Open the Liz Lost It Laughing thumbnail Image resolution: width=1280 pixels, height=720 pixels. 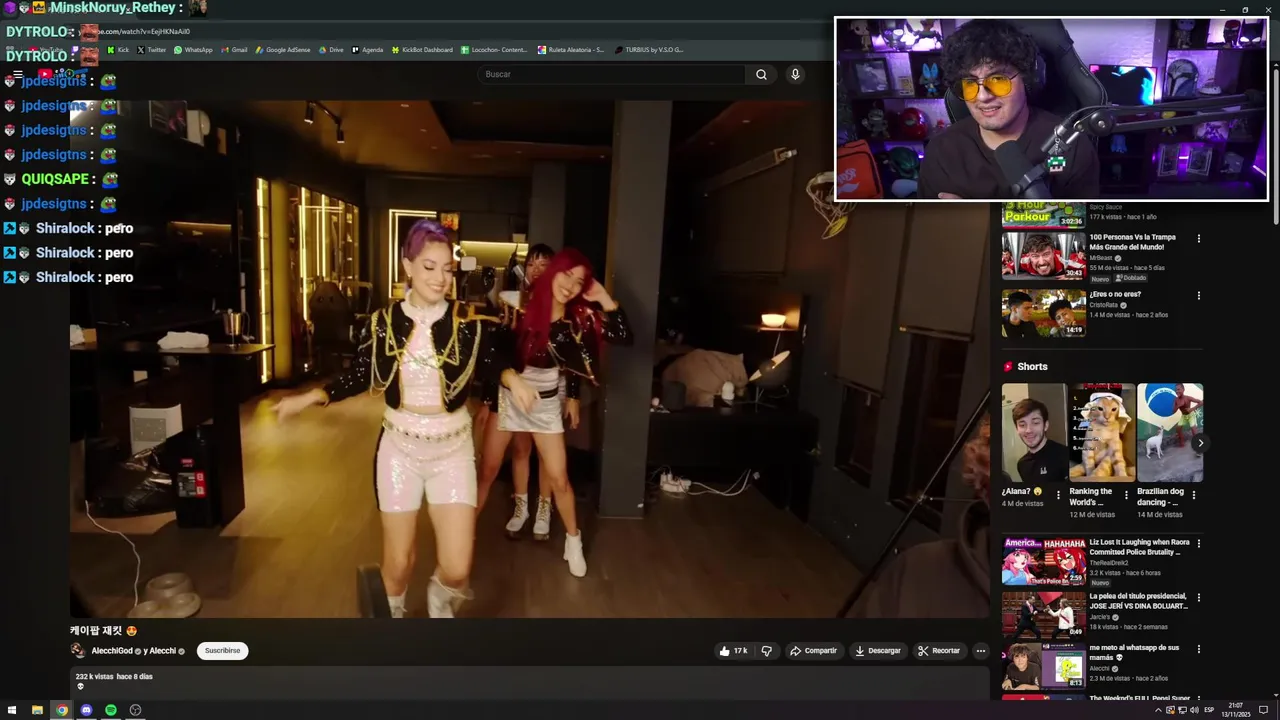(x=1044, y=561)
